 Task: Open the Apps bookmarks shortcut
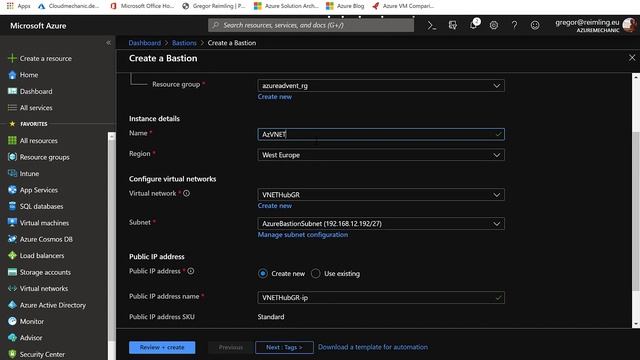(x=18, y=6)
